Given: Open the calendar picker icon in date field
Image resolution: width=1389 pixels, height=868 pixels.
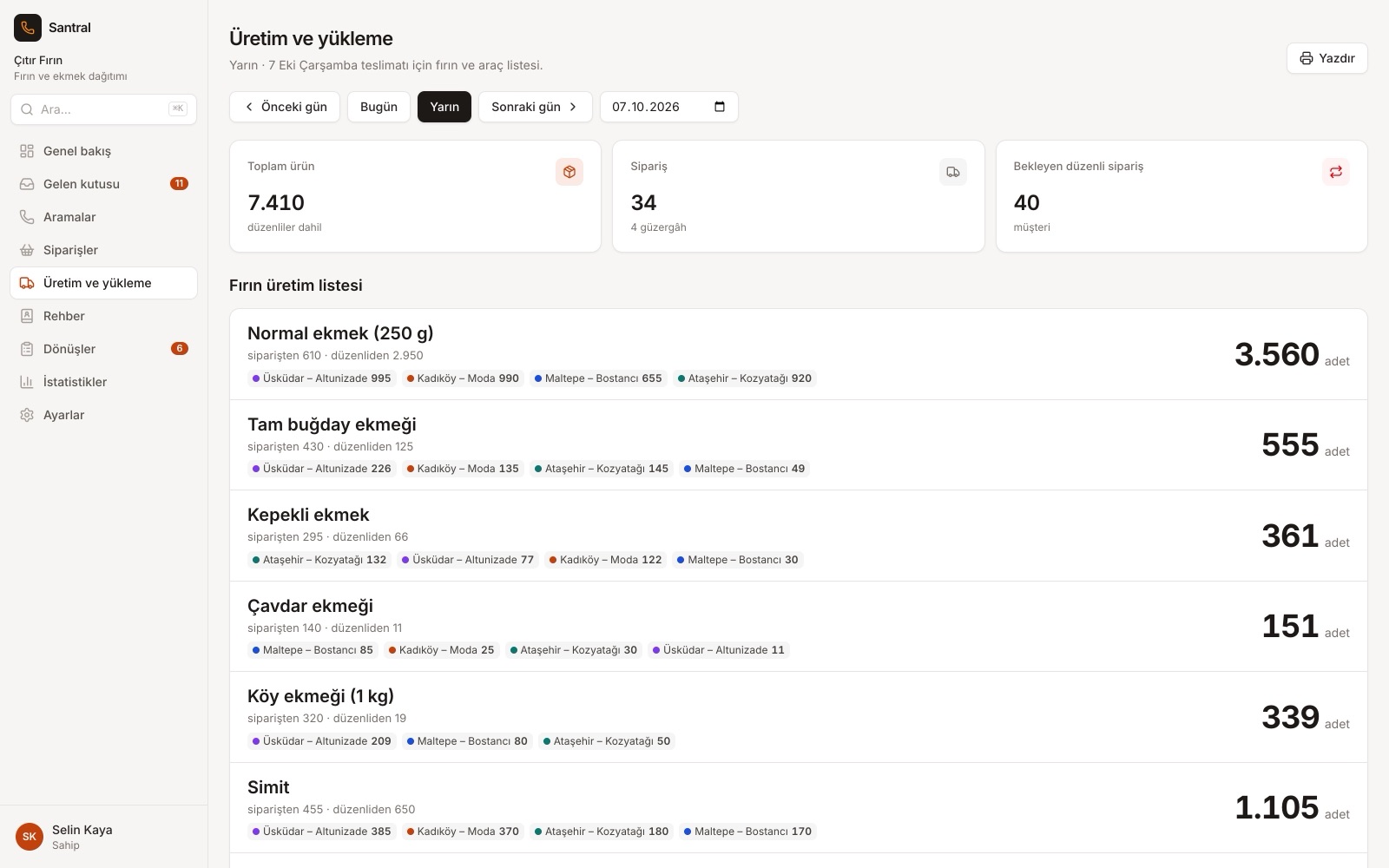Looking at the screenshot, I should [x=720, y=107].
